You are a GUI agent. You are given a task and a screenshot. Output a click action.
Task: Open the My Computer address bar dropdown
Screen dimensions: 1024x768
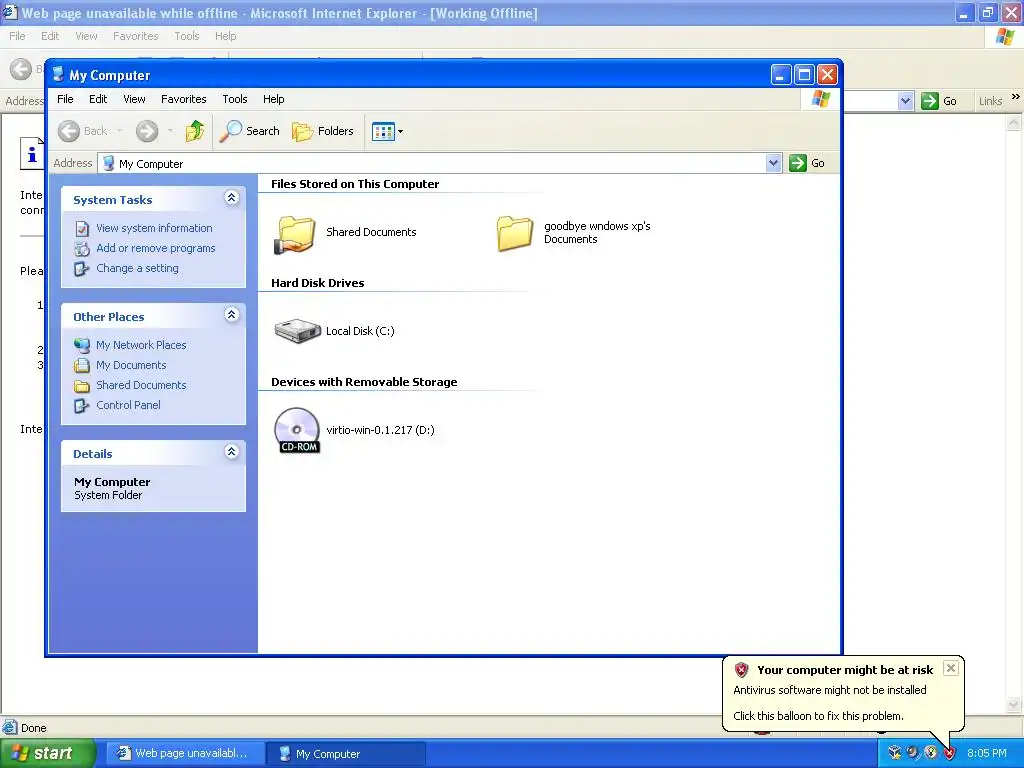tap(773, 163)
